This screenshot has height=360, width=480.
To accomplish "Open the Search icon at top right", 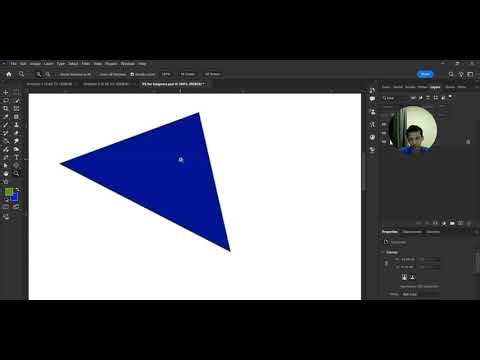I will [x=451, y=74].
